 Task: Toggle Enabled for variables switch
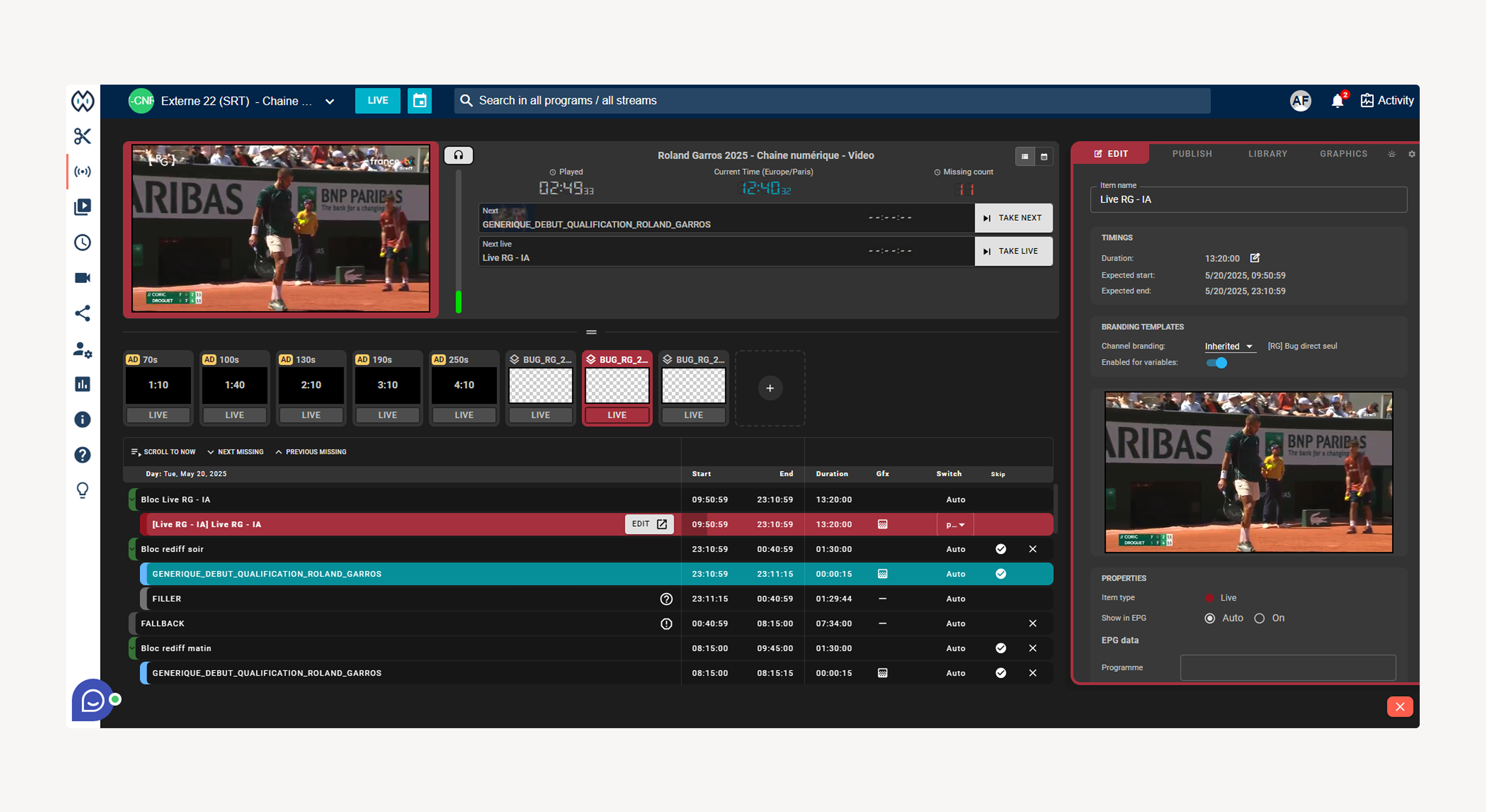[1217, 363]
